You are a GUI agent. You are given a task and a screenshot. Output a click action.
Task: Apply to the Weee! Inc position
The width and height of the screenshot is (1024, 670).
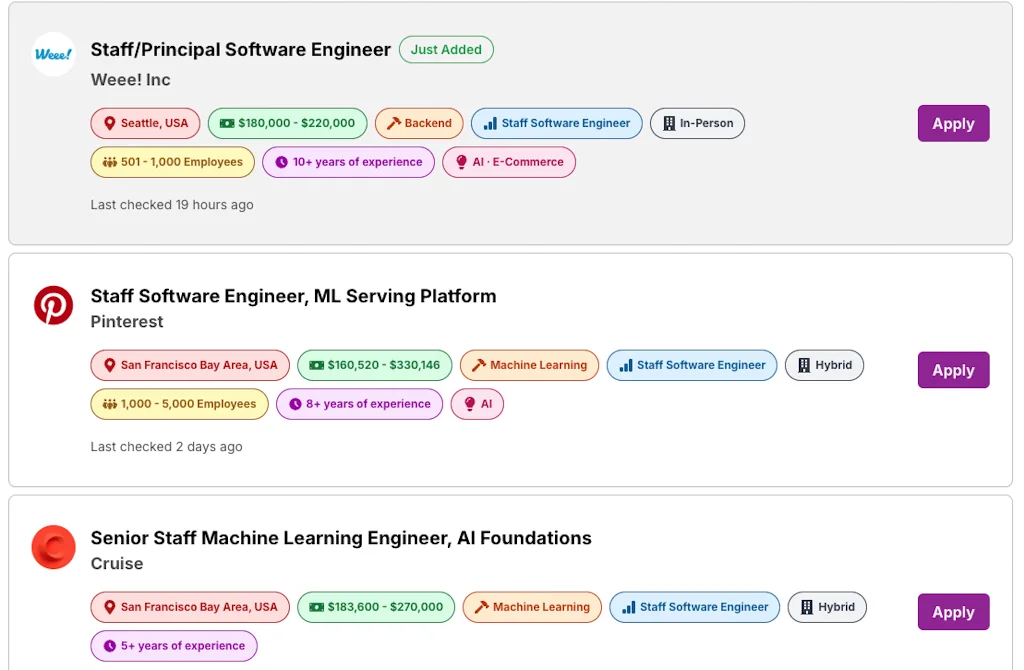point(952,123)
